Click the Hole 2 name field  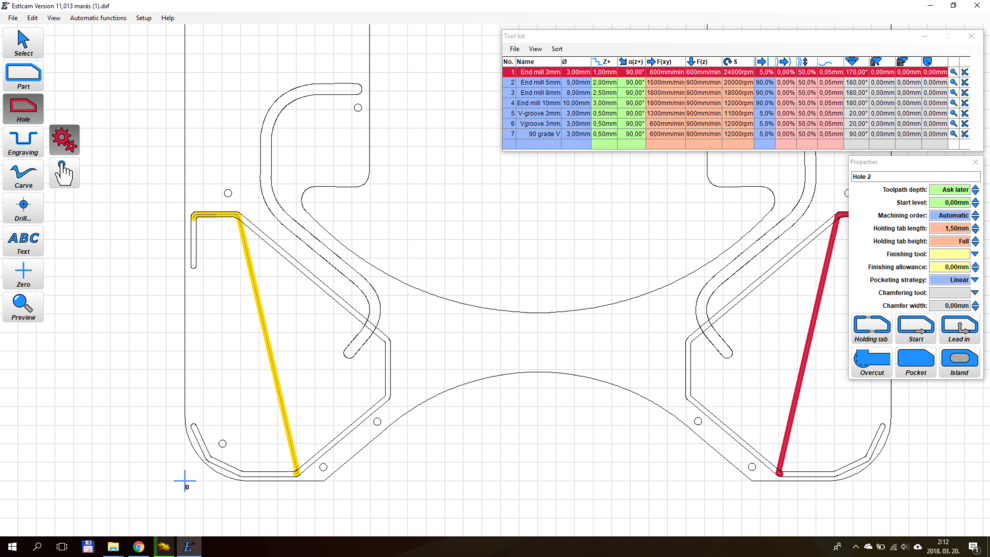914,176
